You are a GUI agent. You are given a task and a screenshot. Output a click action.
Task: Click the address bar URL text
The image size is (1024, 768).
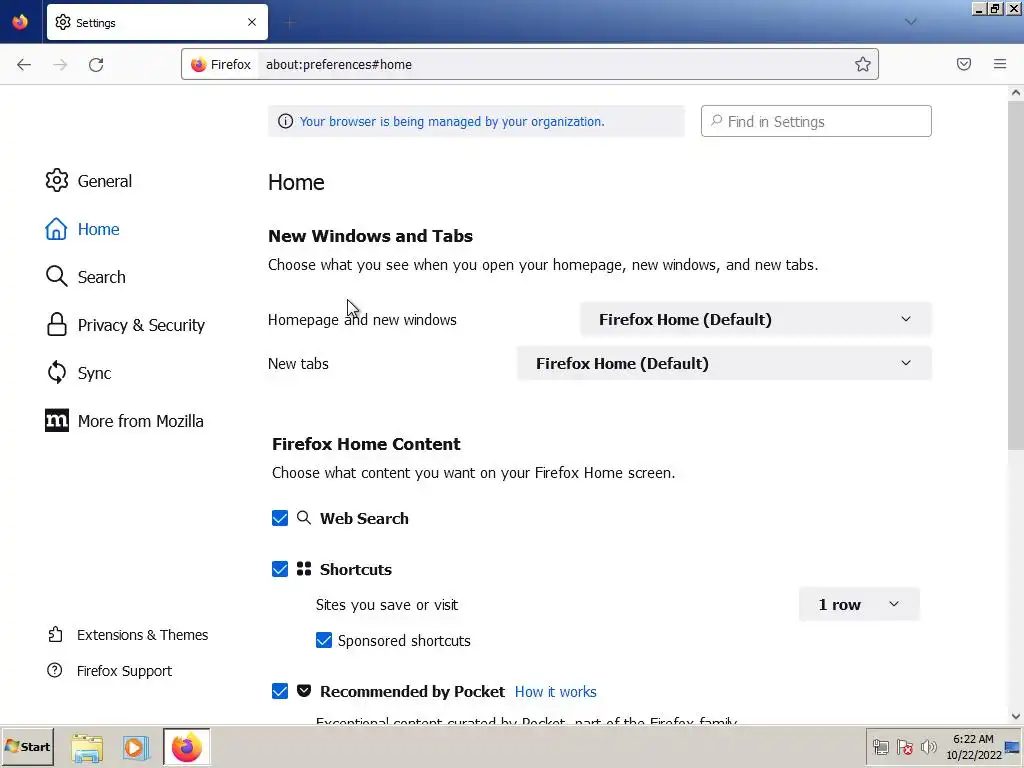coord(339,64)
